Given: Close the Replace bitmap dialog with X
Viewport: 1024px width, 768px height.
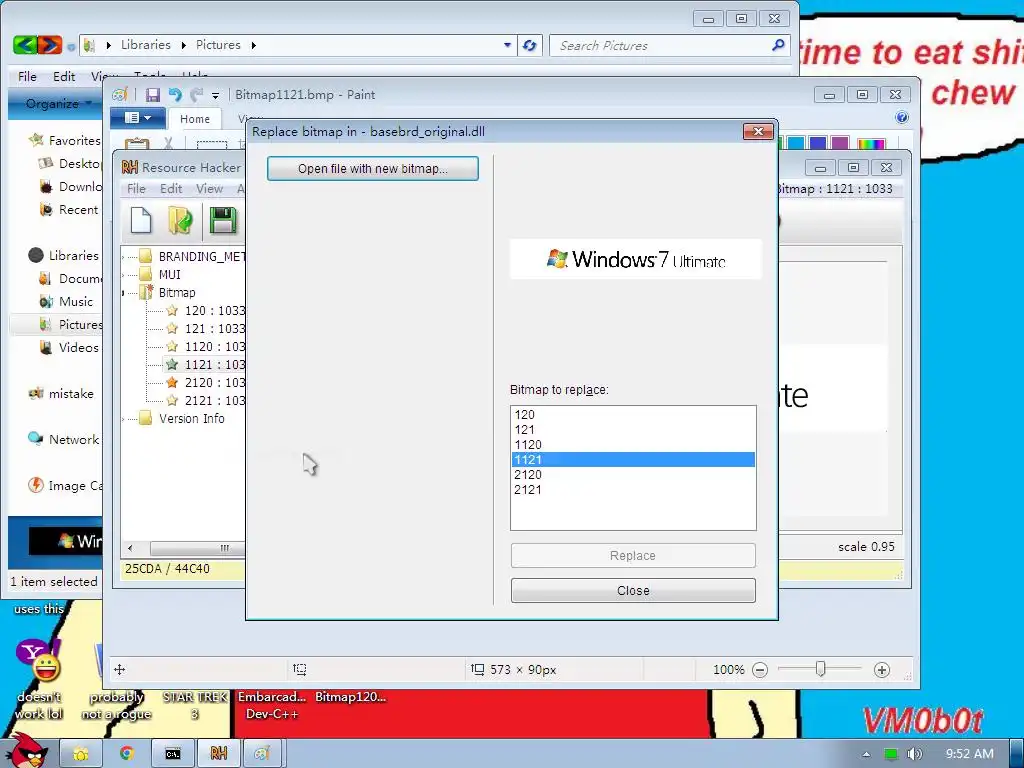Looking at the screenshot, I should tap(758, 131).
